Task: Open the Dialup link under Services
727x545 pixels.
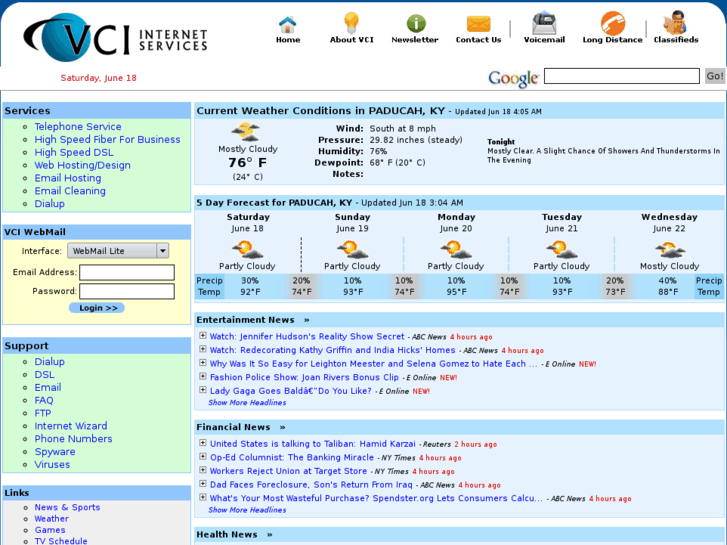Action: [50, 204]
